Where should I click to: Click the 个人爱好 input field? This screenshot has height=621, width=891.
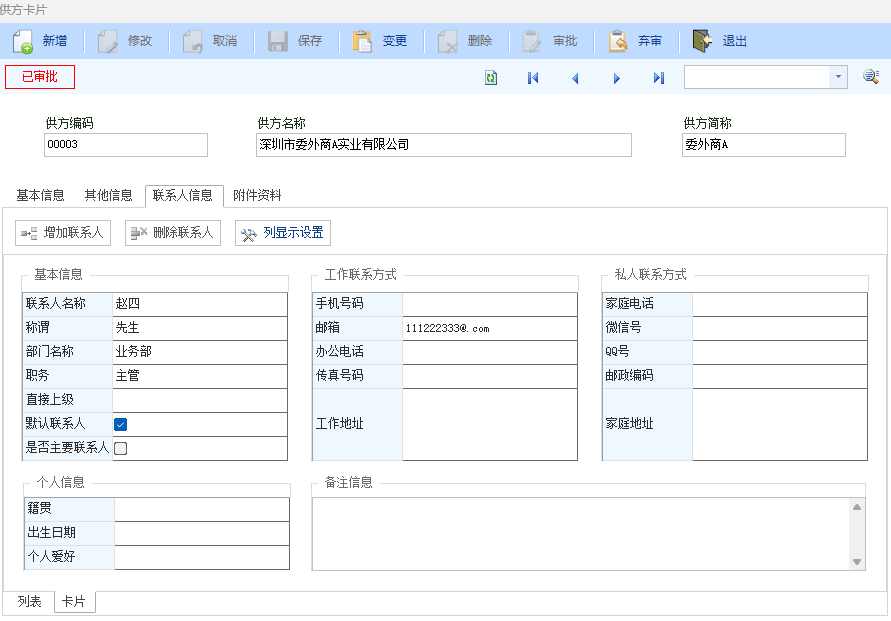pos(201,557)
